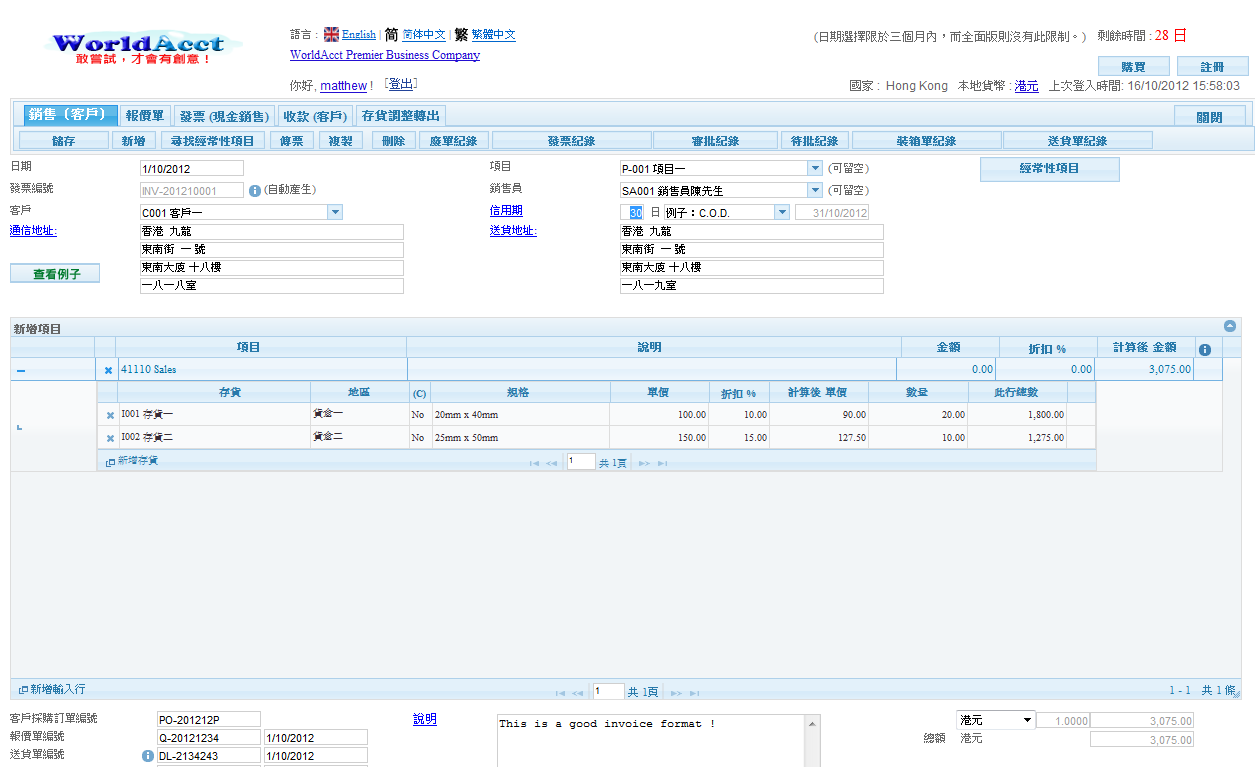1255x767 pixels.
Task: Open the P-001 項目 project dropdown
Action: 814,168
